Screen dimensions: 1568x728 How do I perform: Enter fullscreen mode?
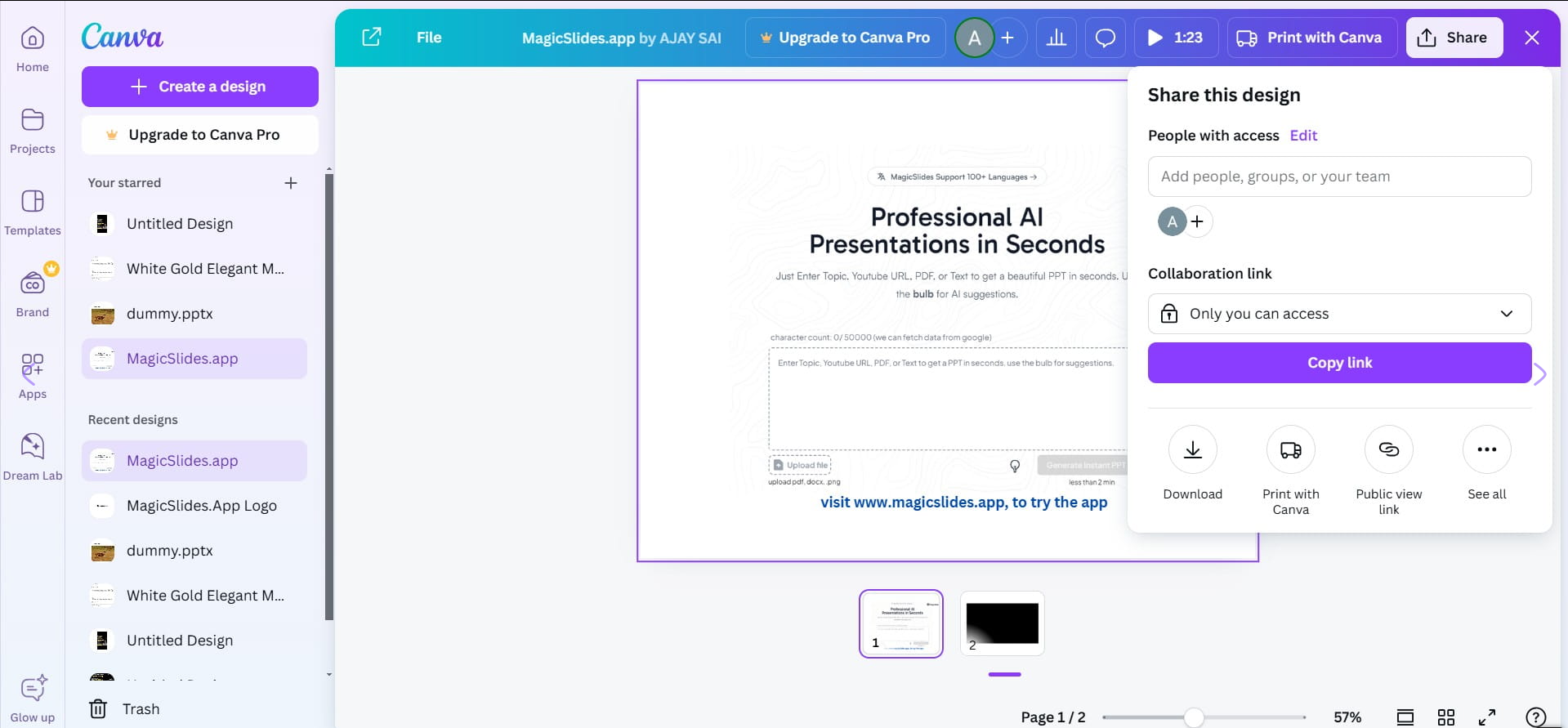point(1487,717)
